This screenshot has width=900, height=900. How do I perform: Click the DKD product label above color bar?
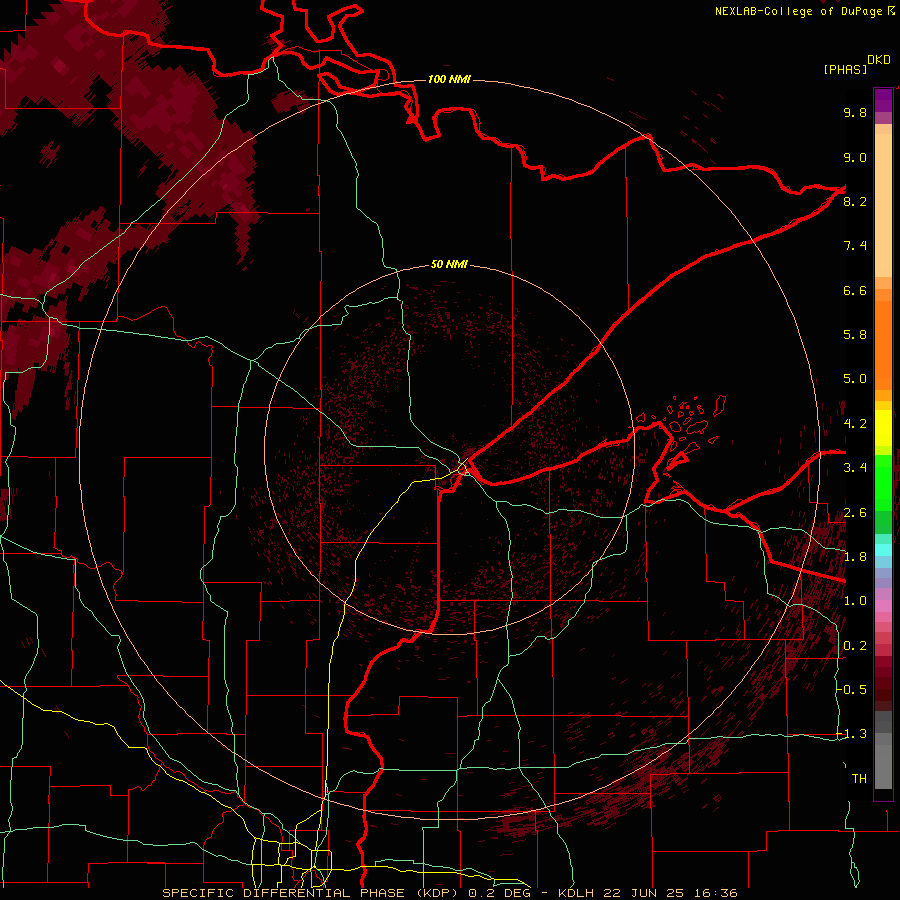(x=878, y=60)
